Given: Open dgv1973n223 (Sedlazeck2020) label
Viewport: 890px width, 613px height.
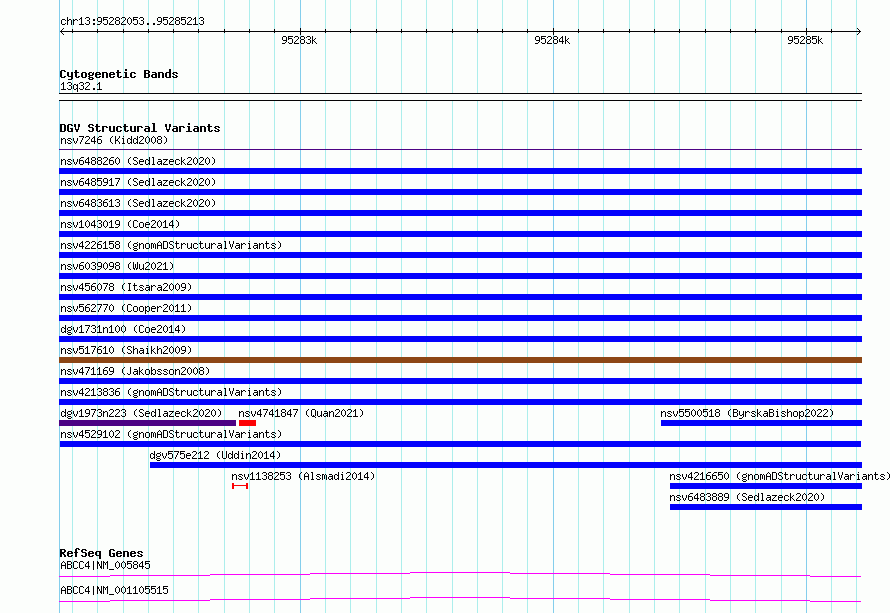Looking at the screenshot, I should [x=141, y=413].
